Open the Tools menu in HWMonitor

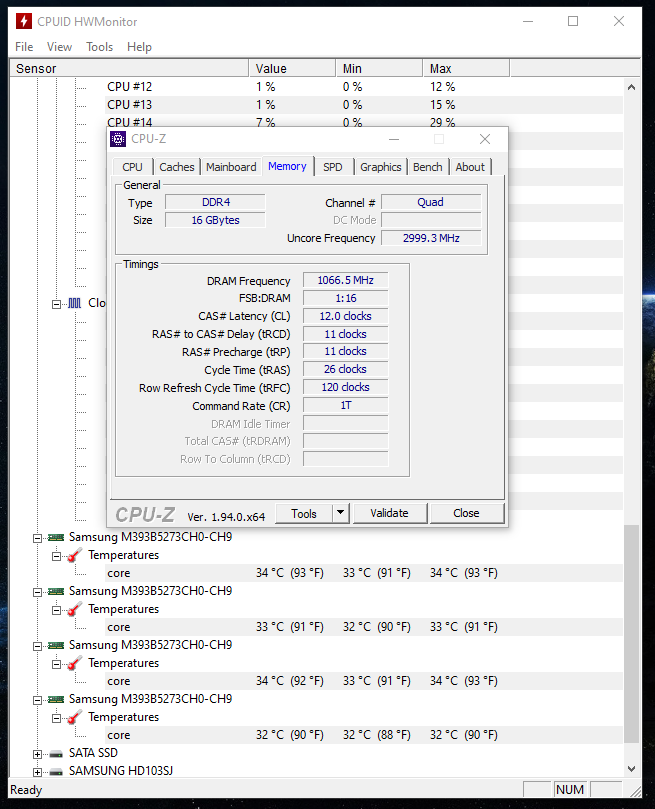pos(100,47)
